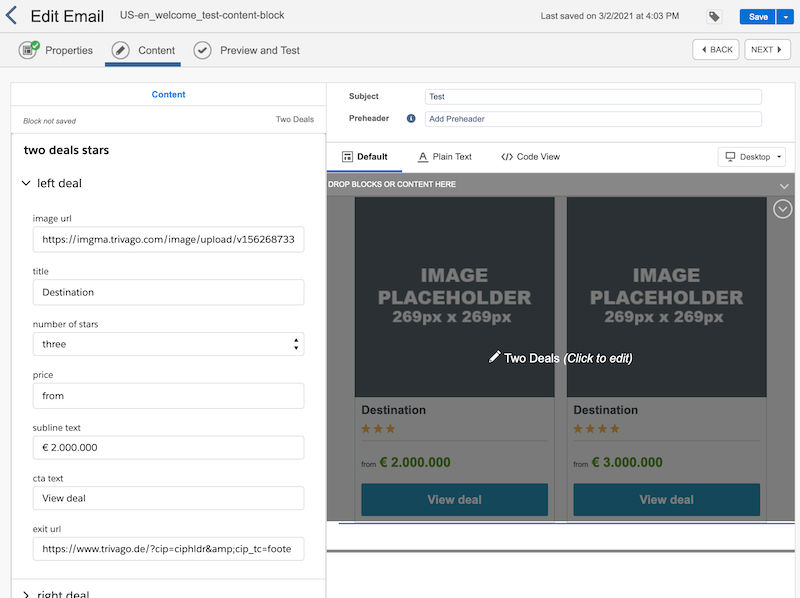
Task: Click the Preview and Test checkmark icon
Action: pyautogui.click(x=203, y=50)
